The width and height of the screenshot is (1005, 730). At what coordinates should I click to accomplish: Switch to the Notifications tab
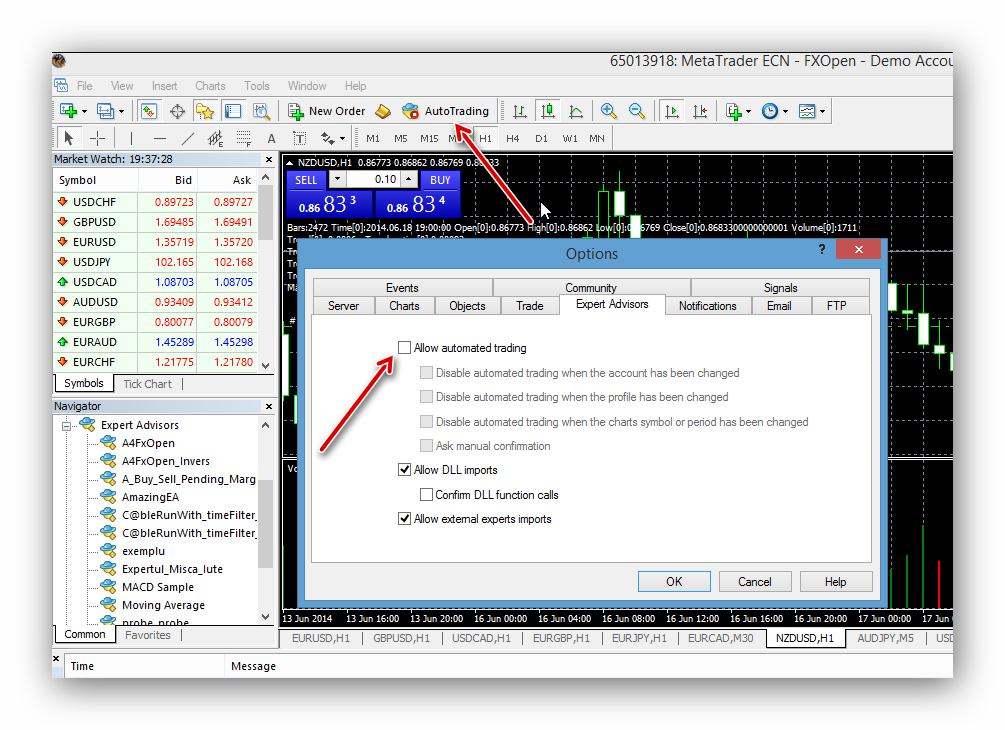[708, 306]
